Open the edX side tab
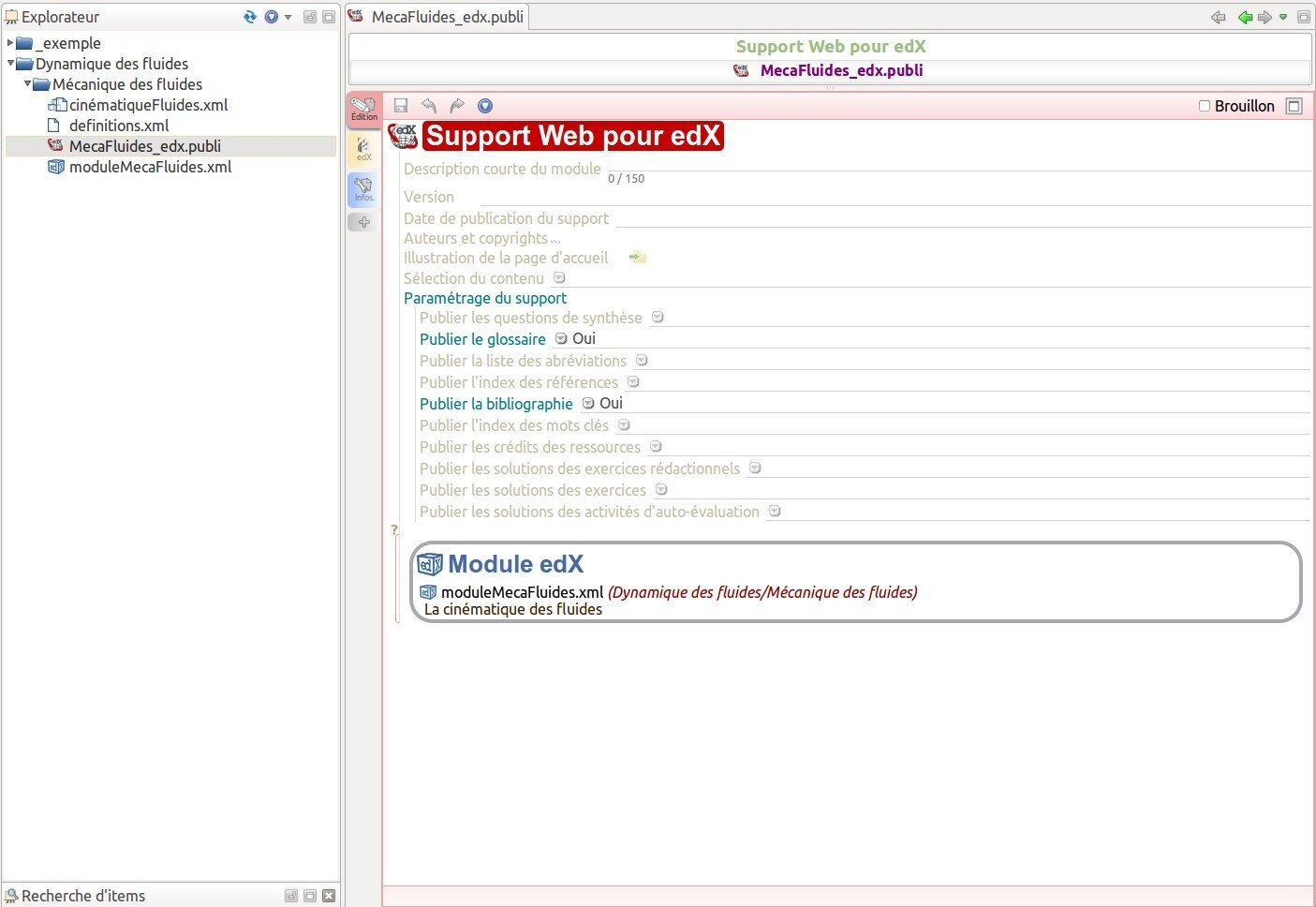The height and width of the screenshot is (907, 1316). [x=364, y=149]
